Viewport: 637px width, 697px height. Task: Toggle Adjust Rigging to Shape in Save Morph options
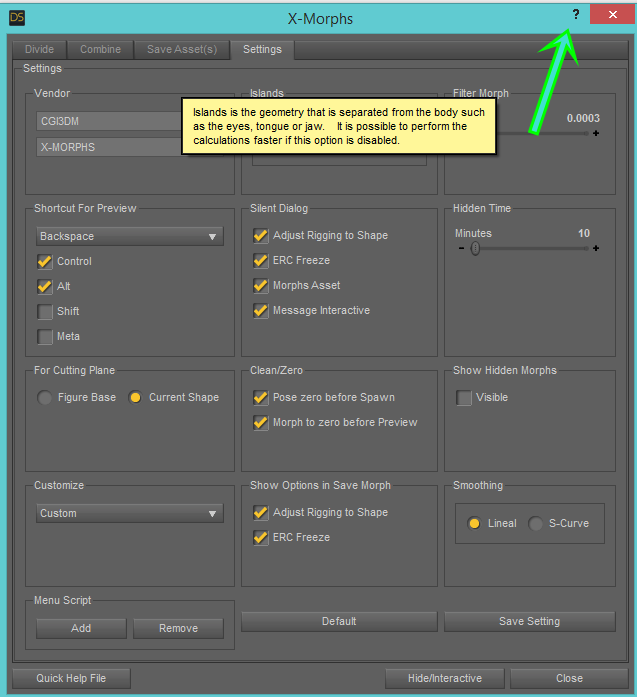(x=260, y=513)
